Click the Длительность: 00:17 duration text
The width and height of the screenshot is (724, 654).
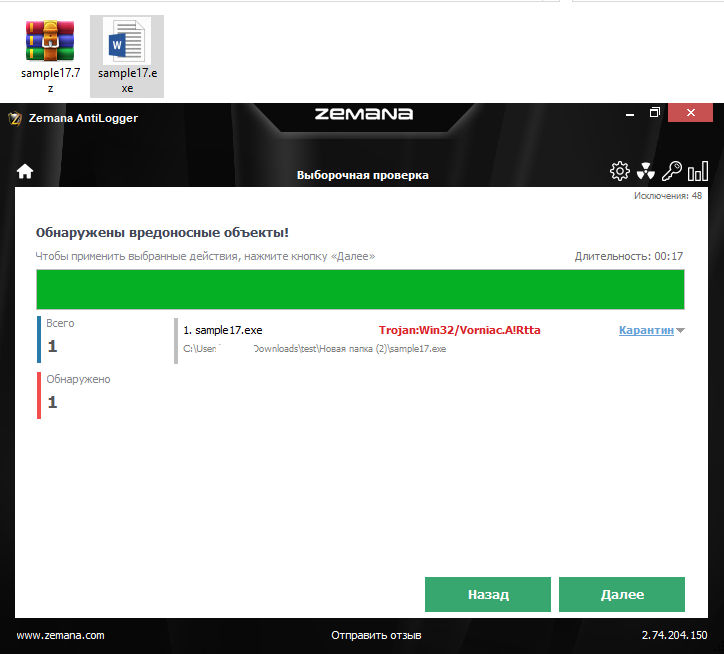click(628, 256)
